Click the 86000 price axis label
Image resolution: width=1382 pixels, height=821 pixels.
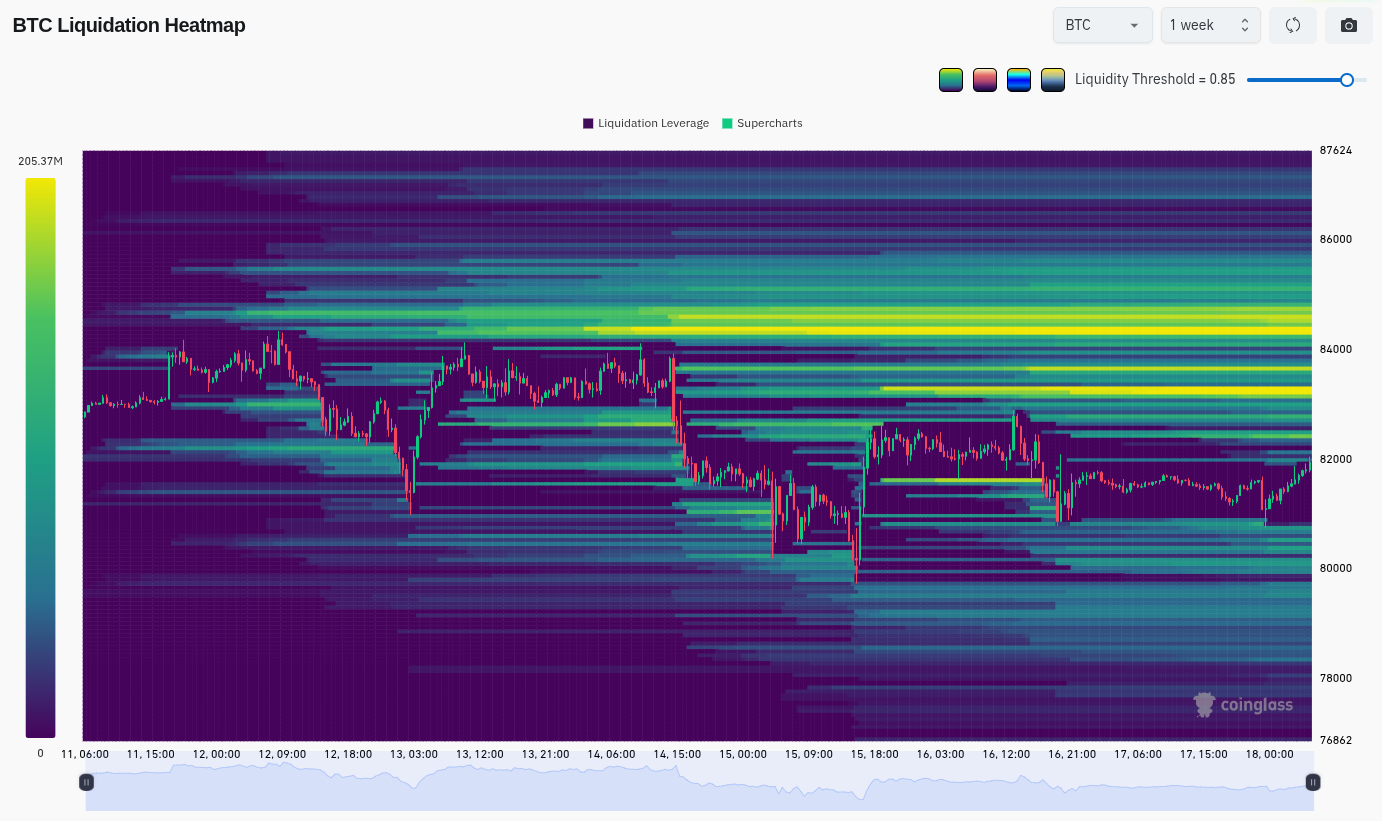point(1335,239)
